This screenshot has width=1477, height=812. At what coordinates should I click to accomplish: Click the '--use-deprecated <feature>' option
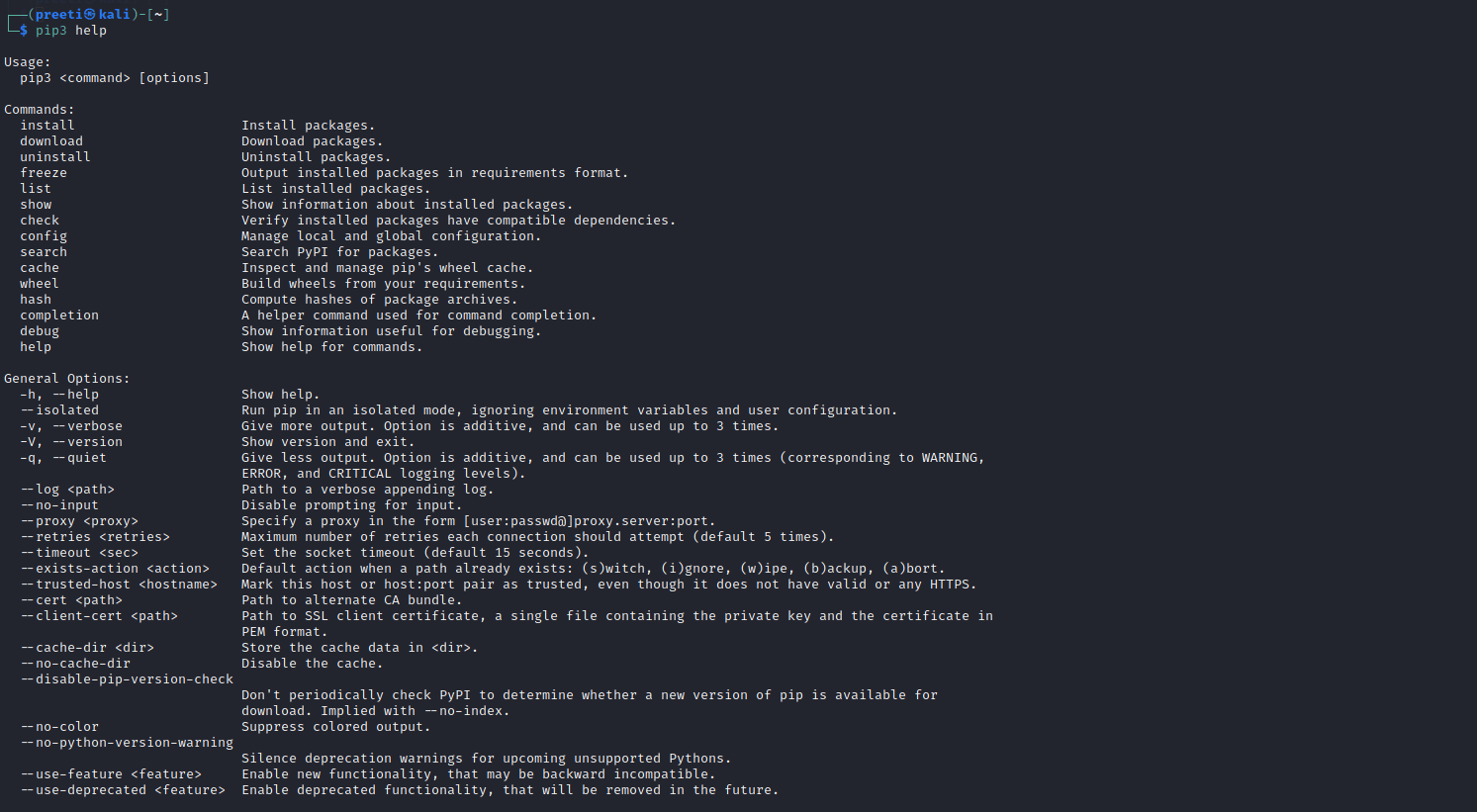[x=123, y=790]
